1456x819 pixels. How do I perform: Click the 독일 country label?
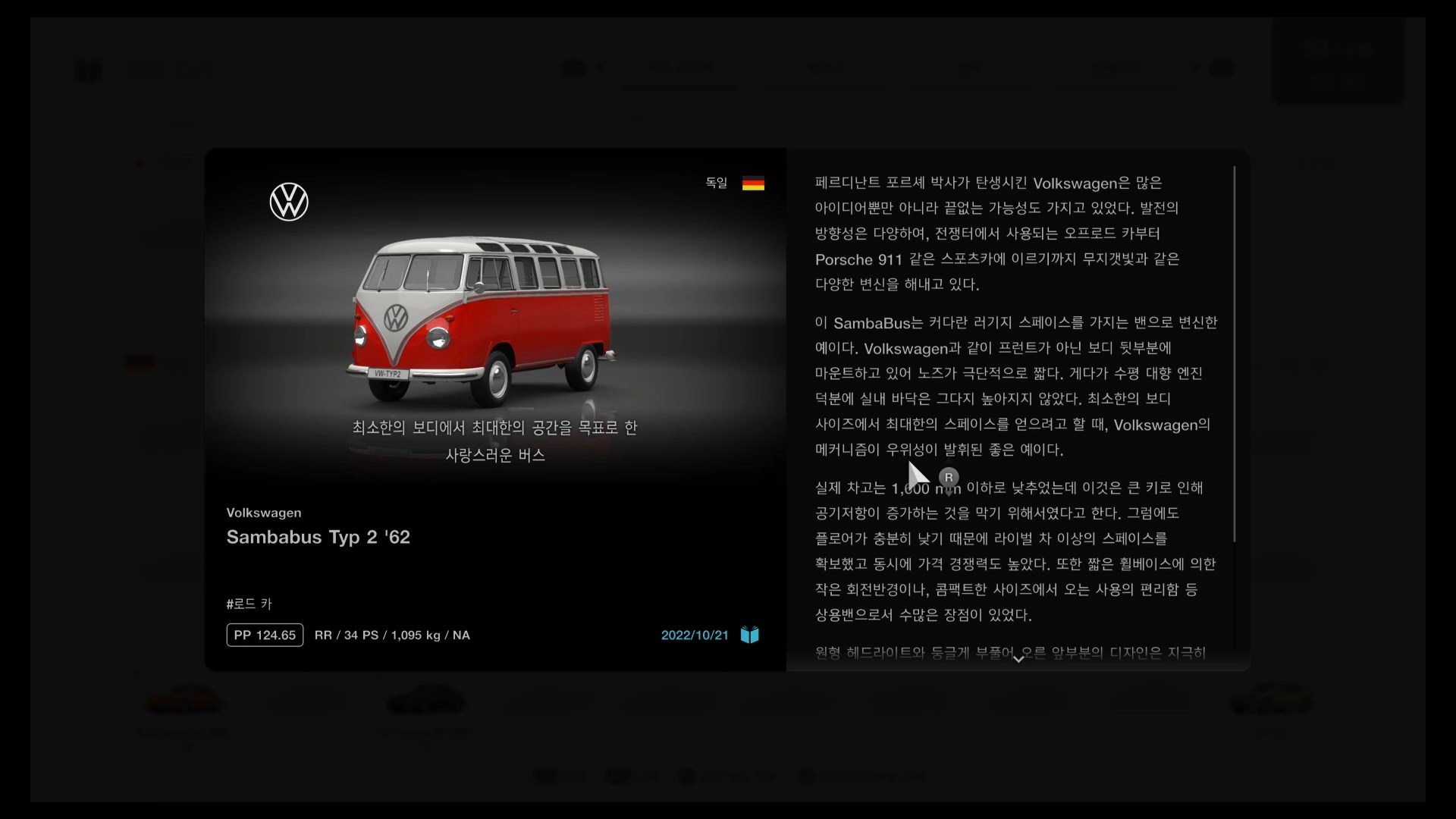tap(716, 183)
